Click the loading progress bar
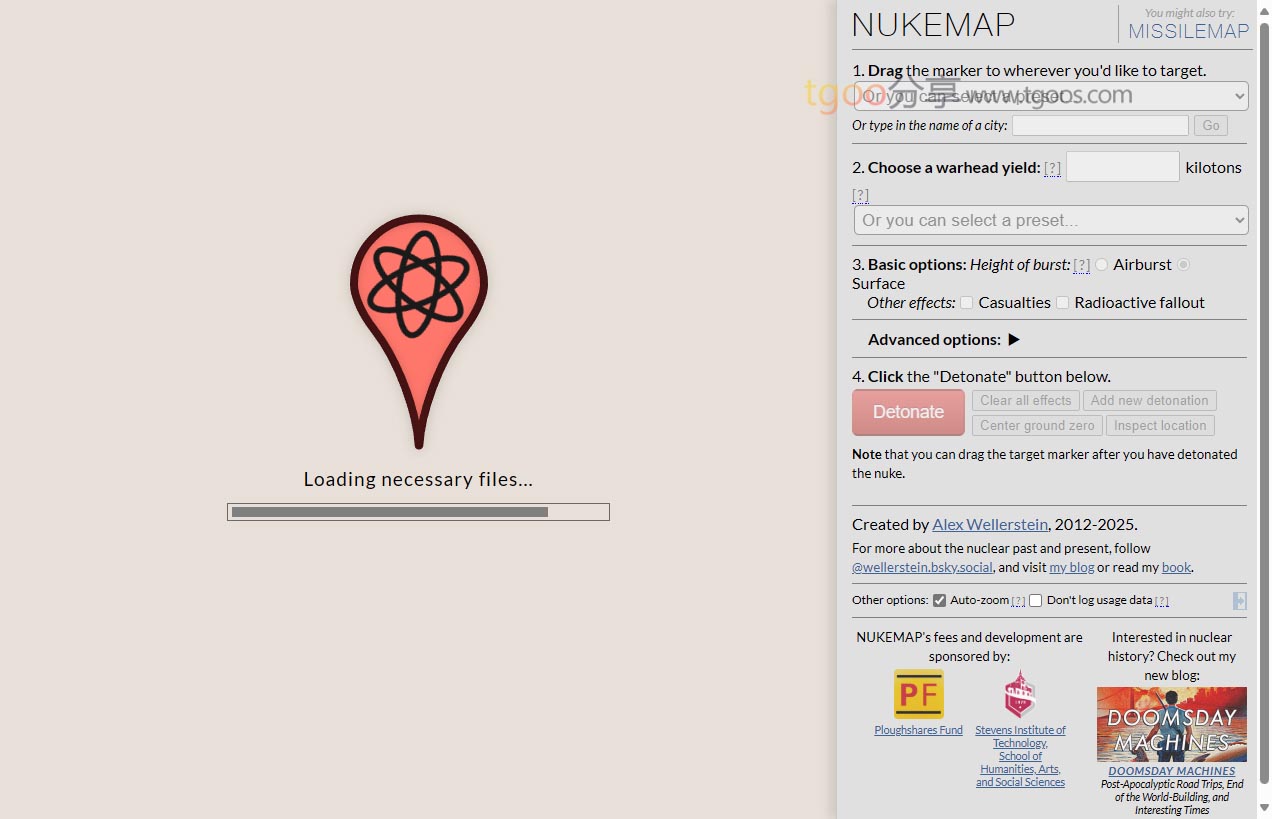This screenshot has height=819, width=1272. [x=418, y=512]
